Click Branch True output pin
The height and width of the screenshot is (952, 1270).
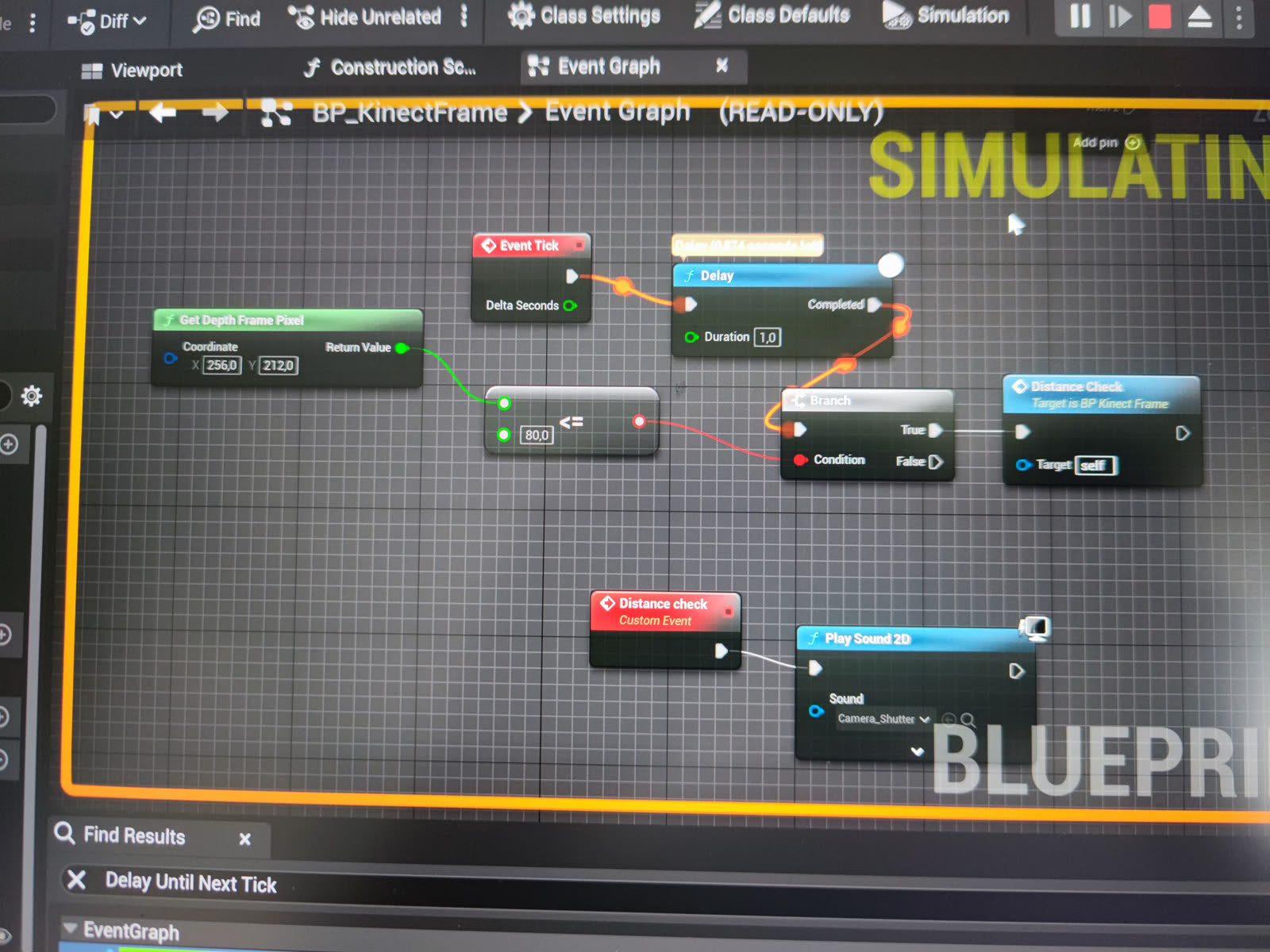pos(936,430)
